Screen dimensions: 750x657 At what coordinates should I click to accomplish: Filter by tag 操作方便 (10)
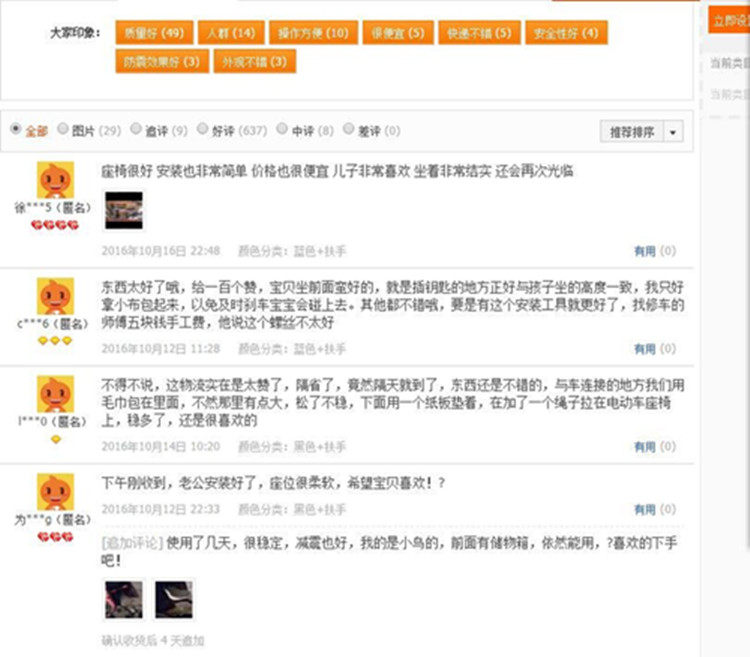313,33
